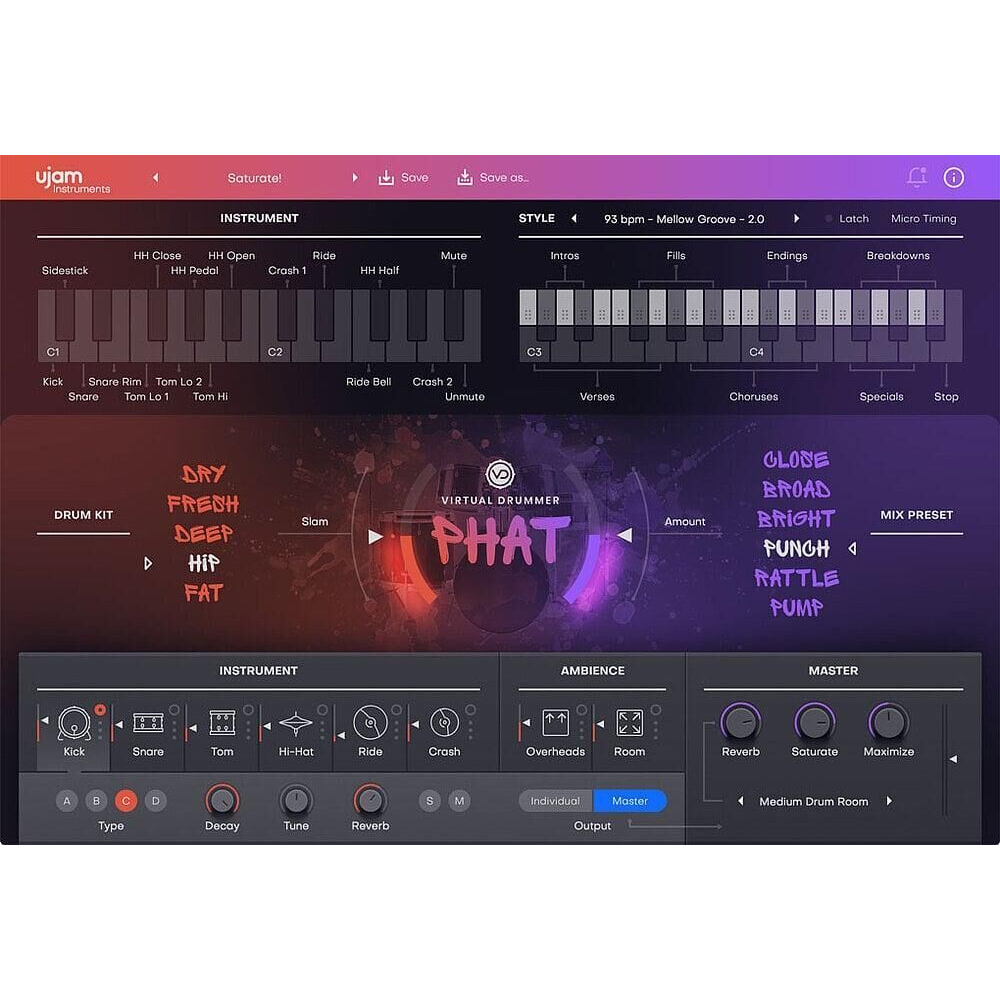Solo the kick with the S button
1000x1000 pixels.
pos(429,801)
